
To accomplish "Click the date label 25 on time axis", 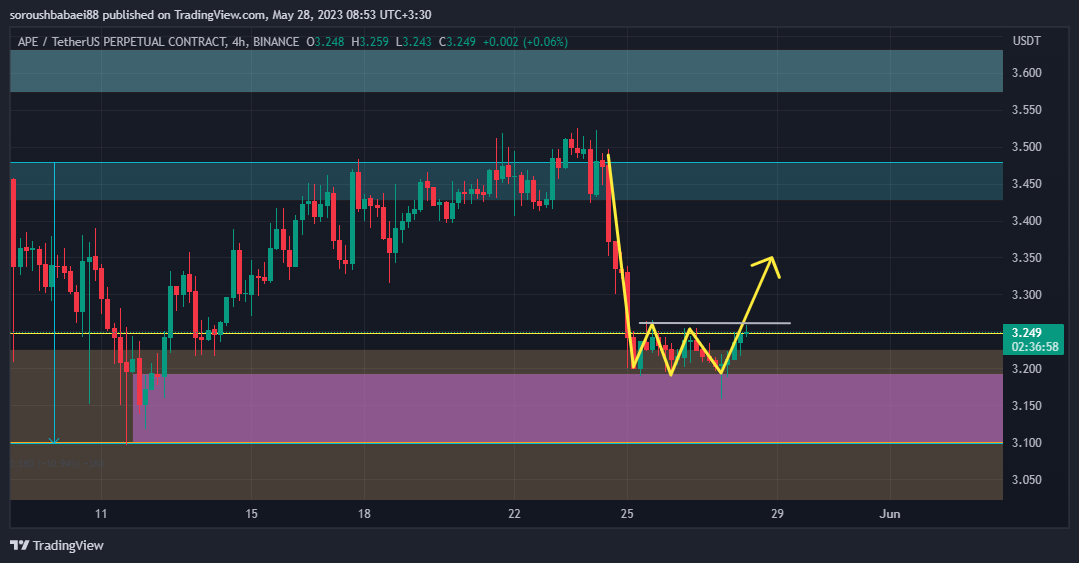I will point(627,514).
